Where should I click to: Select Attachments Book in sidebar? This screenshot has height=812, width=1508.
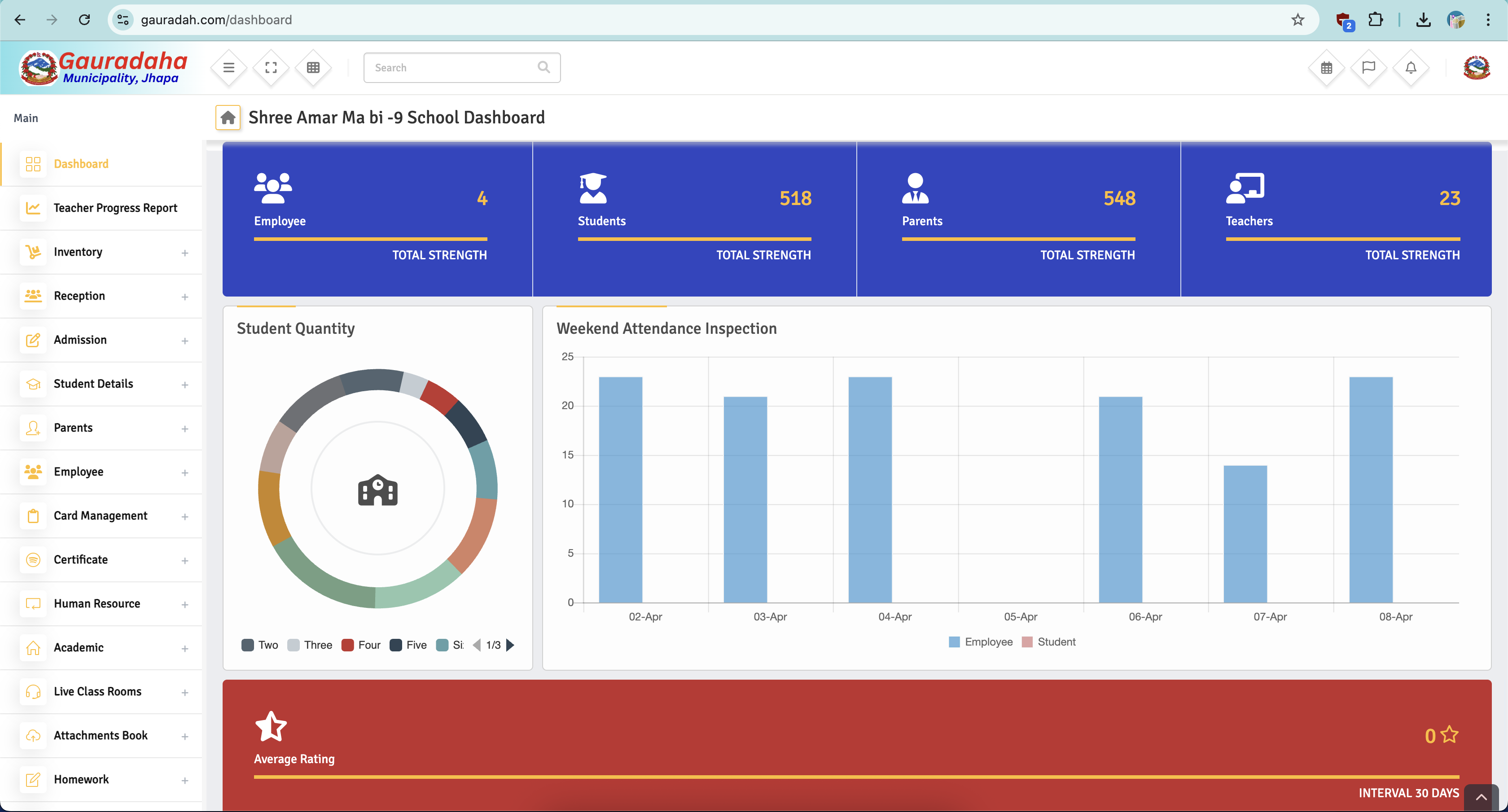click(x=101, y=735)
